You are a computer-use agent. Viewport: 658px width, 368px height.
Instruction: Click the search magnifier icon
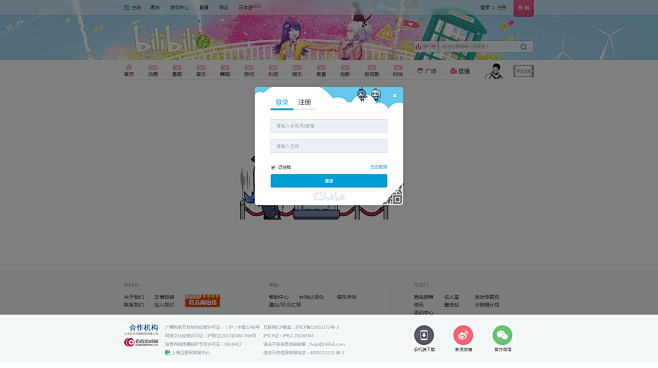click(x=523, y=47)
